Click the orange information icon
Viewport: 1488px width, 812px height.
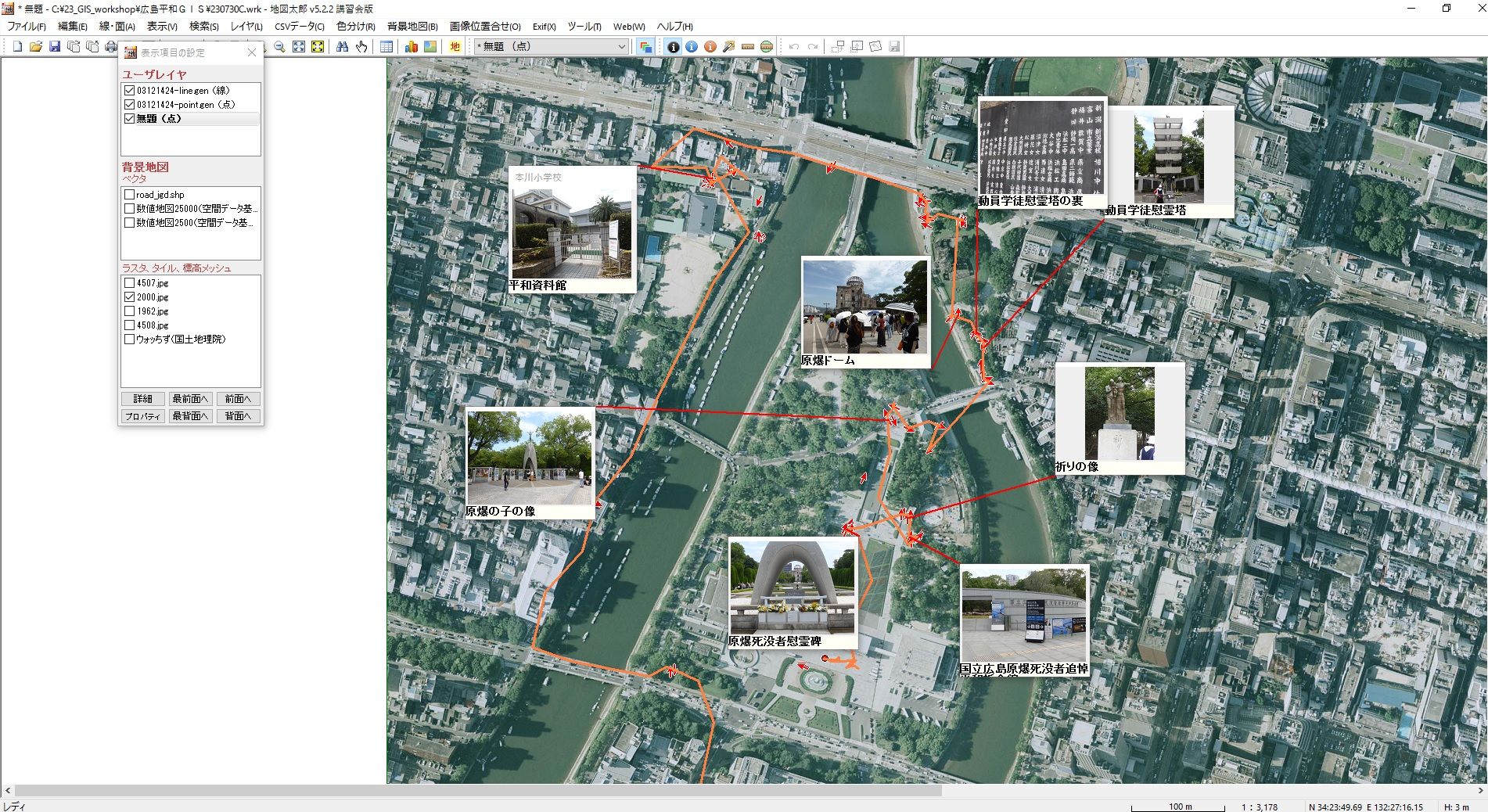pos(710,47)
